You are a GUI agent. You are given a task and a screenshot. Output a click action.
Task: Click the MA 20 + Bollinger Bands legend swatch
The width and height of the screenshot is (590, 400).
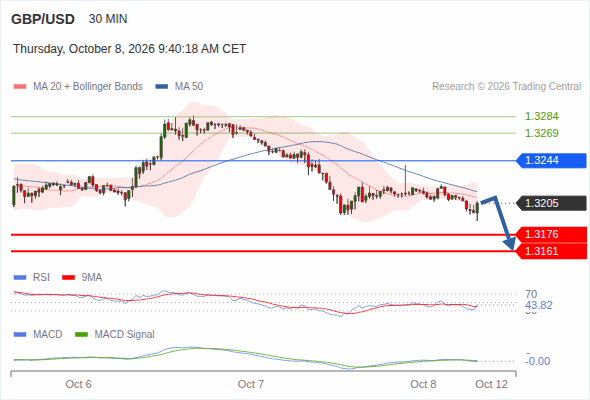(x=20, y=87)
